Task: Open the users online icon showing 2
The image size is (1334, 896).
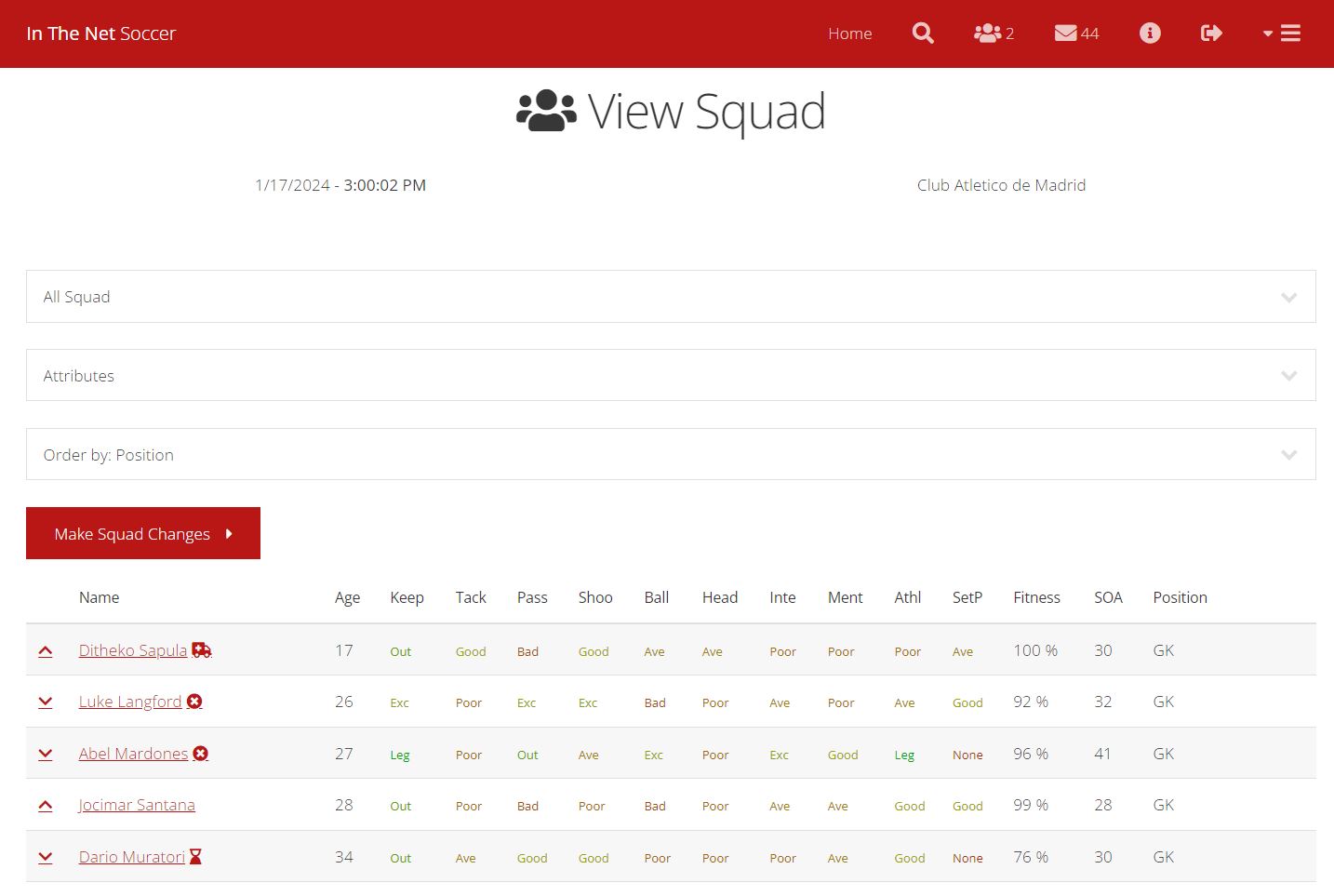Action: 994,33
